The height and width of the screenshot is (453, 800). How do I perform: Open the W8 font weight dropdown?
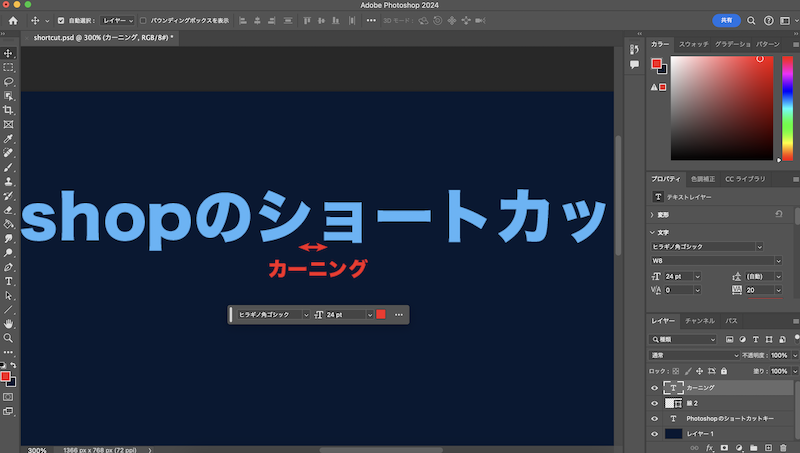pyautogui.click(x=716, y=261)
